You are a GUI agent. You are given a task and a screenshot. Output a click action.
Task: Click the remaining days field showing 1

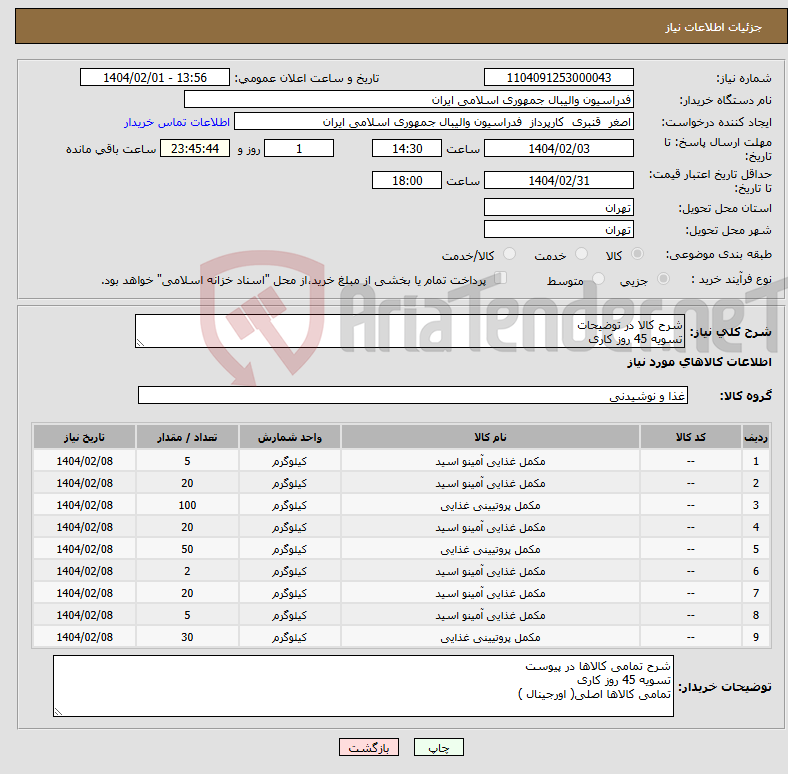pyautogui.click(x=299, y=148)
